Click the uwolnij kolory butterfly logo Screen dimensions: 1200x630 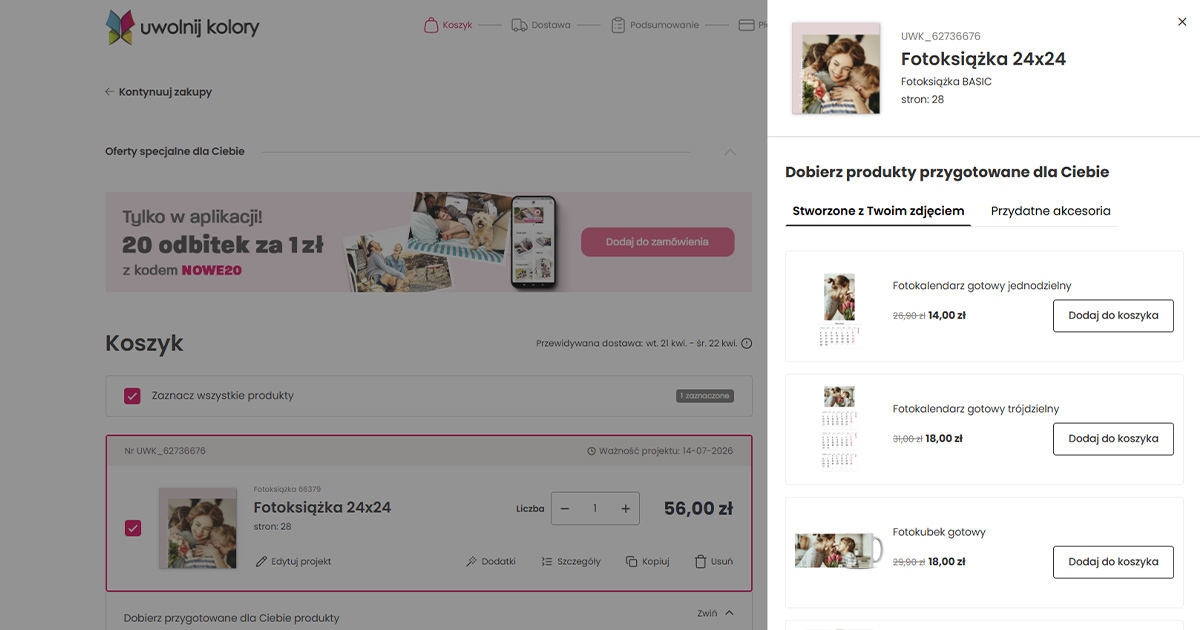click(120, 27)
